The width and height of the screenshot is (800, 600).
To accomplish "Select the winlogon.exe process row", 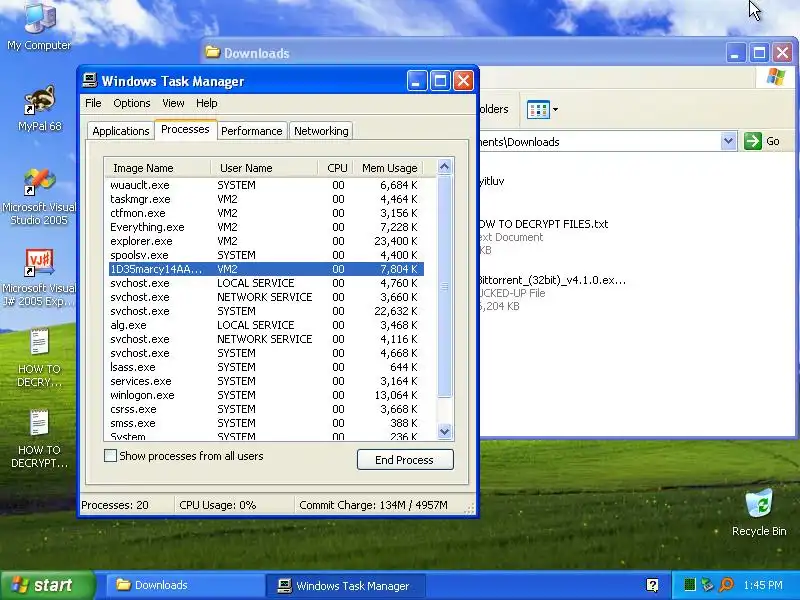I will point(266,395).
